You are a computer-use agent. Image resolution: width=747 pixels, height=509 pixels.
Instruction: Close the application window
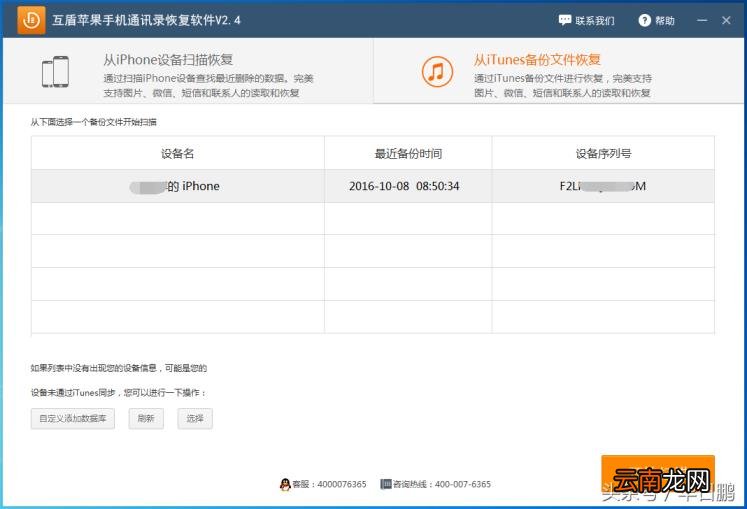click(726, 20)
